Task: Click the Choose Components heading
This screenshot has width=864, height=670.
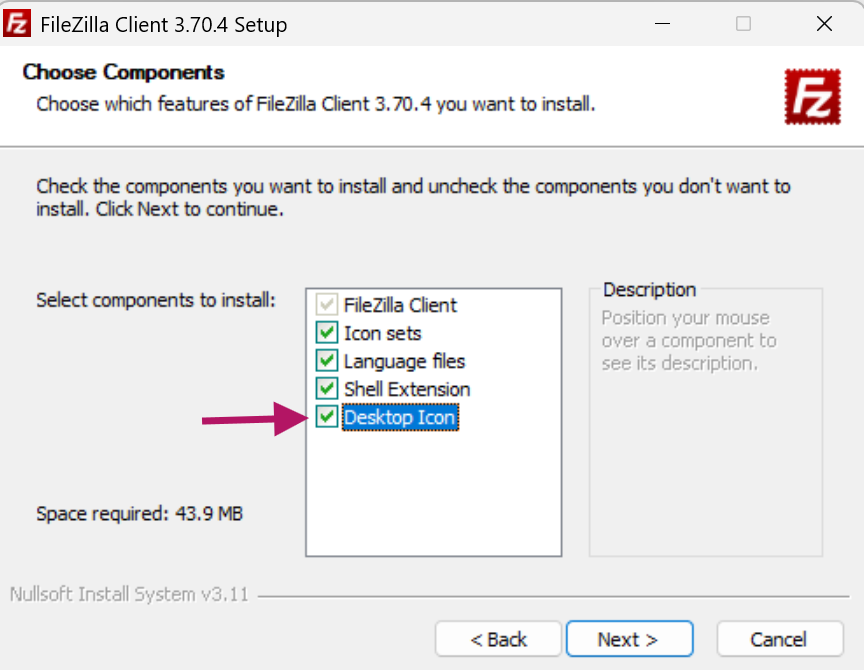Action: [x=123, y=72]
